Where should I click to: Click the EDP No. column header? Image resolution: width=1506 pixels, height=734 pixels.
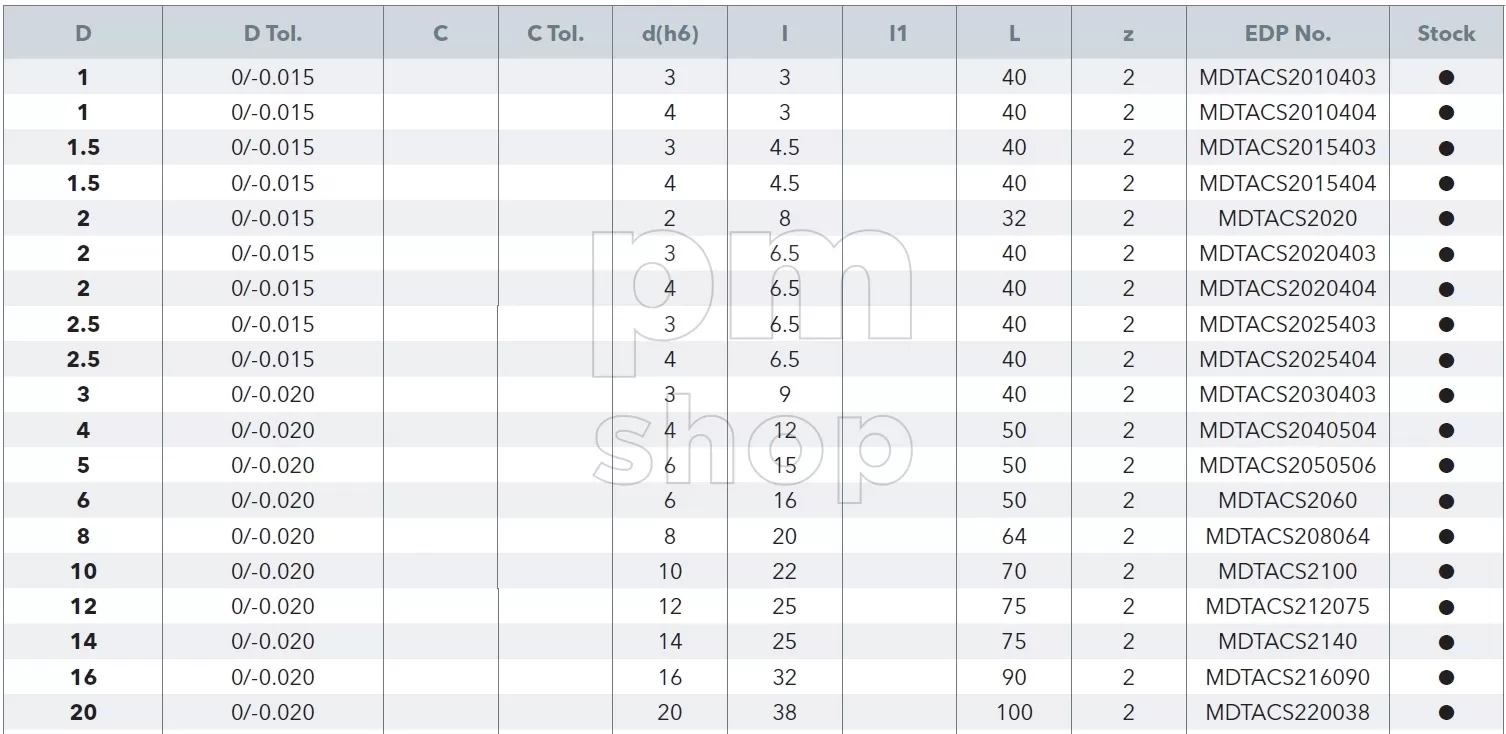[x=1288, y=33]
